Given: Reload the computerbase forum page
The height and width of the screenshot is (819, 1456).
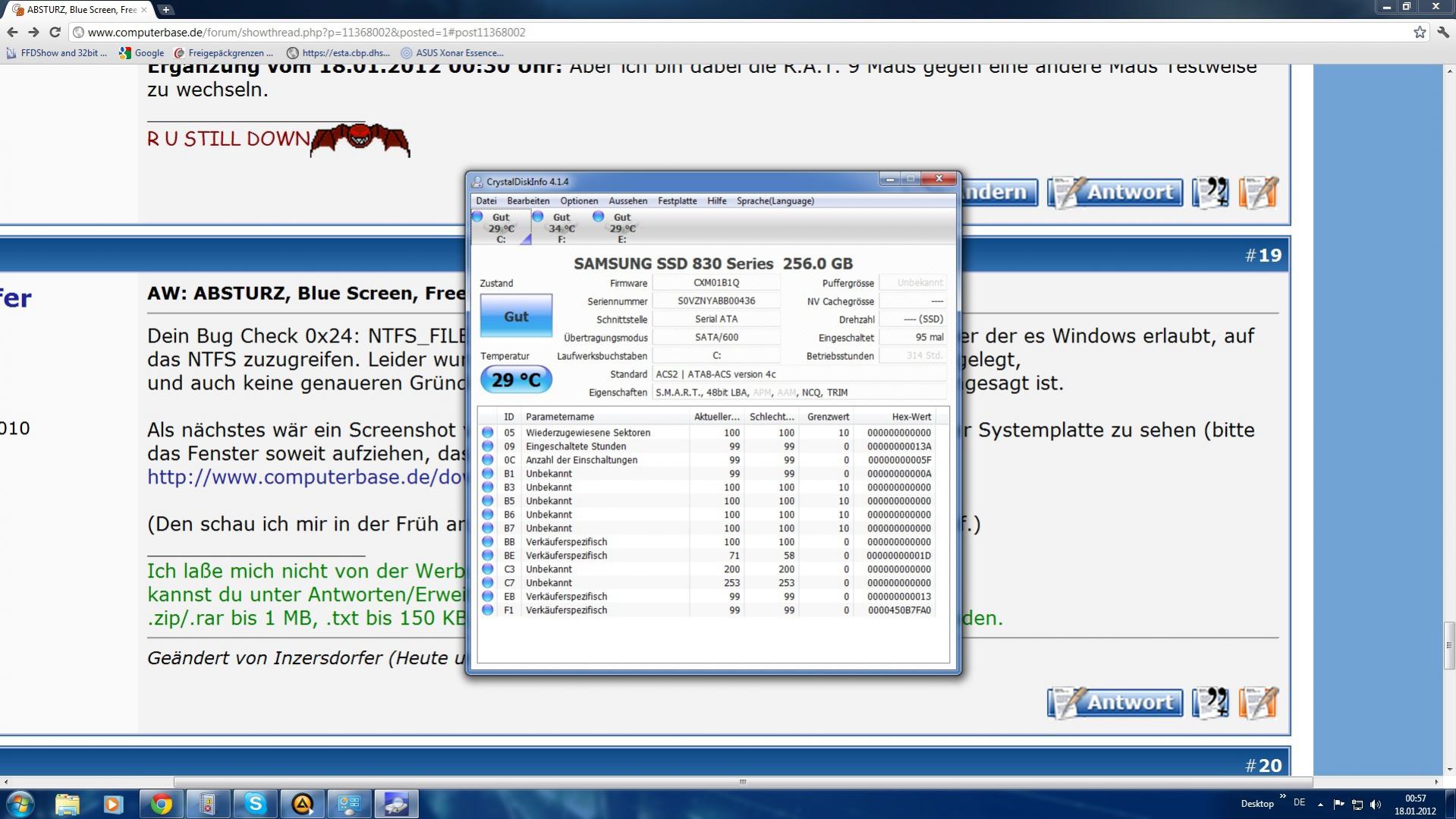Looking at the screenshot, I should pos(55,32).
